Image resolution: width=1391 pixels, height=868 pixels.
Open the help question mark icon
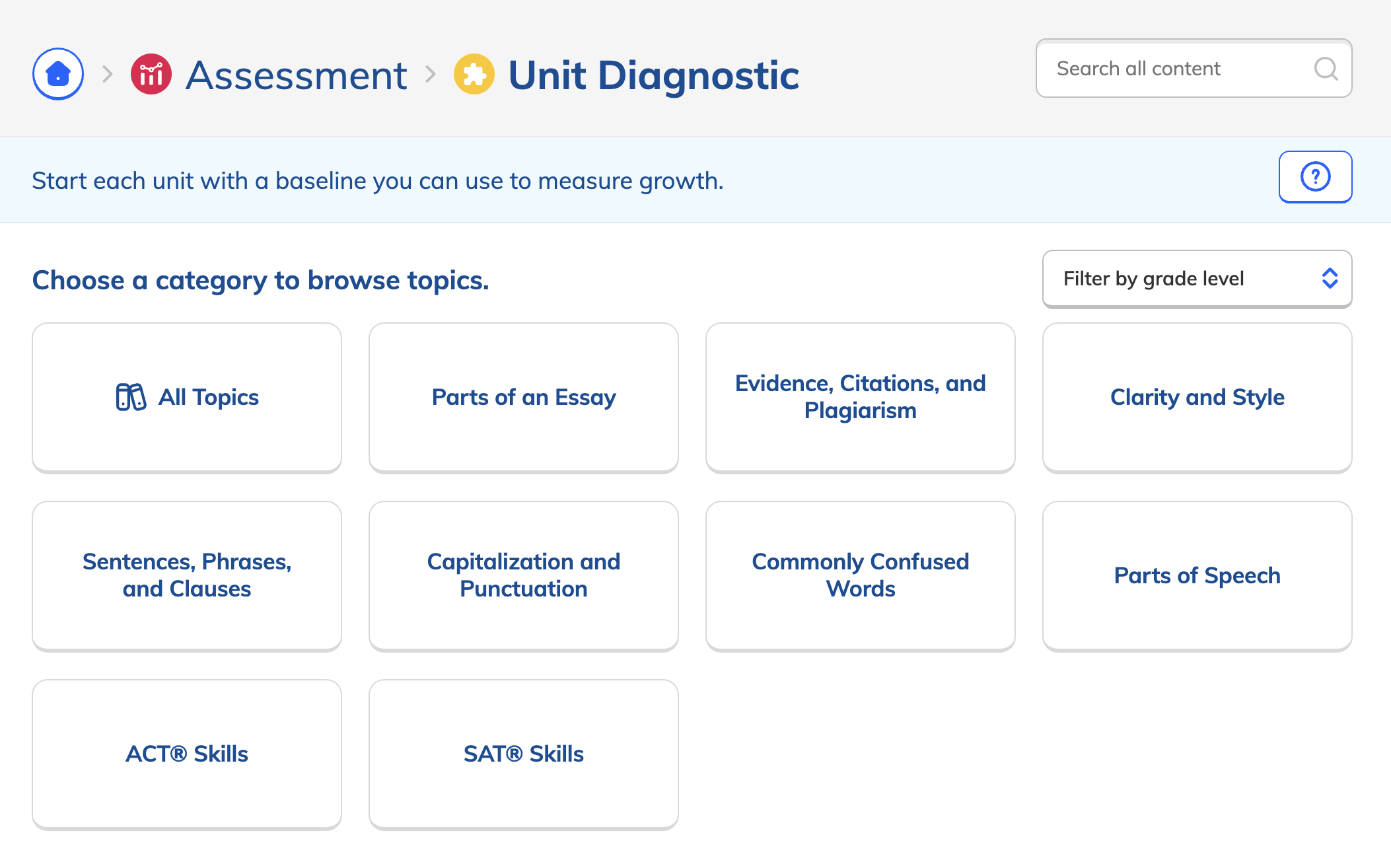click(x=1315, y=176)
